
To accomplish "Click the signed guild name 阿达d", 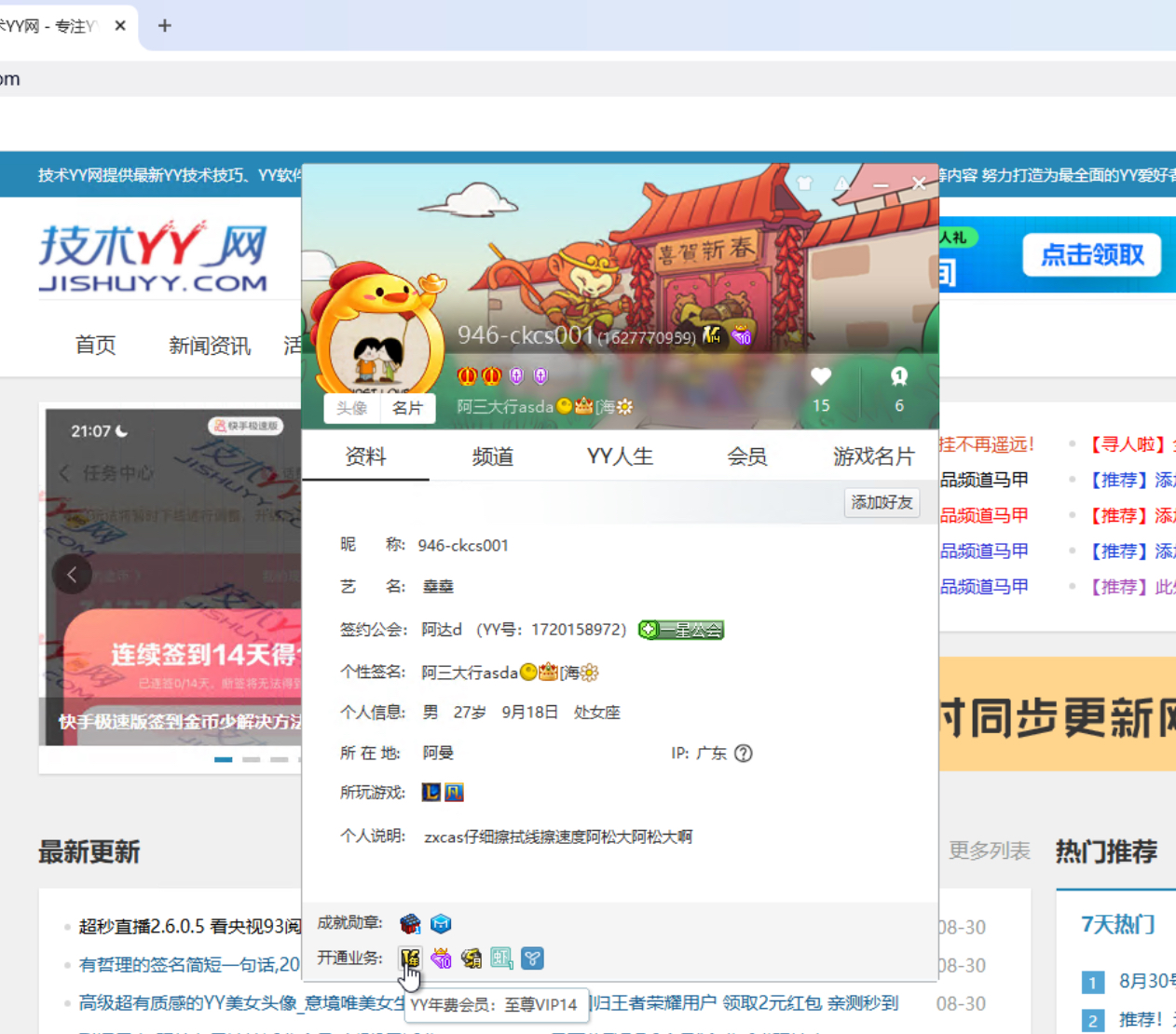I will [x=442, y=631].
